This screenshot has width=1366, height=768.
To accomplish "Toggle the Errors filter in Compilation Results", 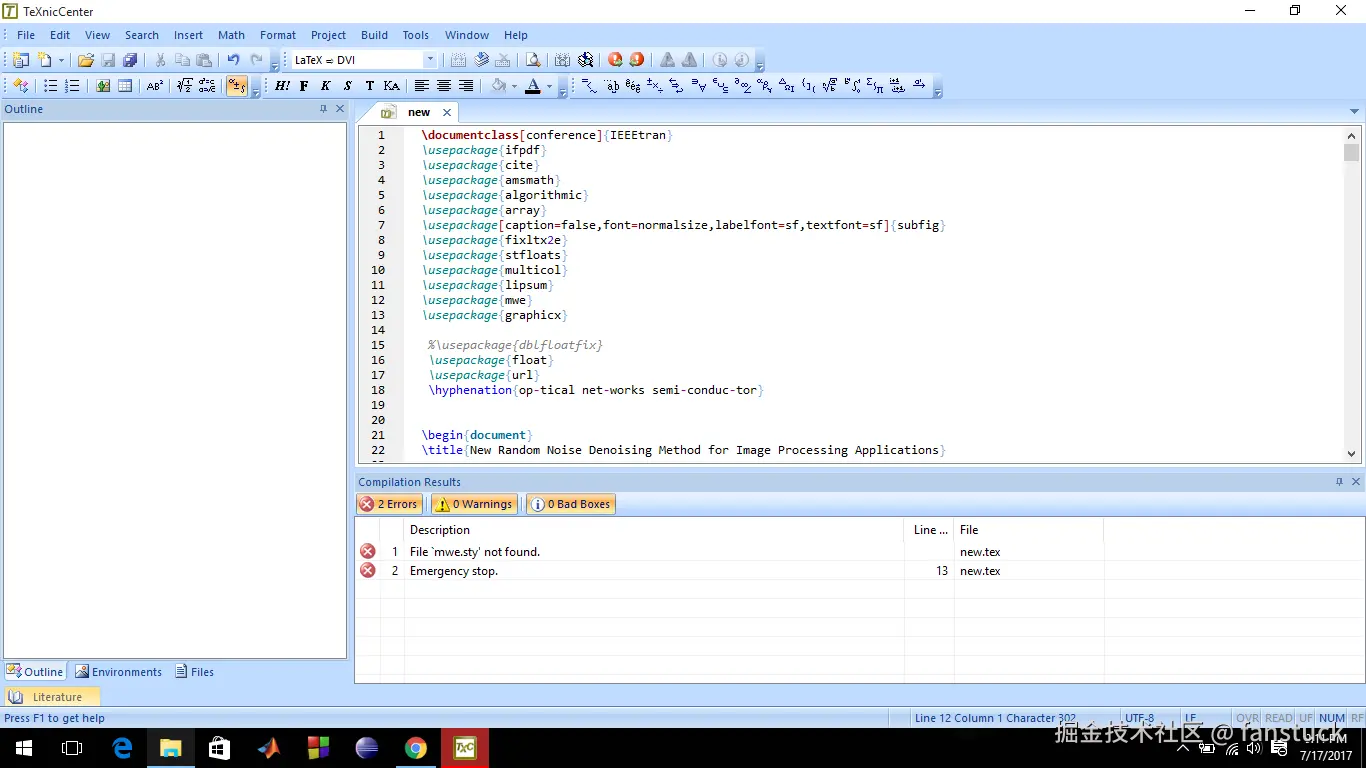I will pyautogui.click(x=389, y=504).
